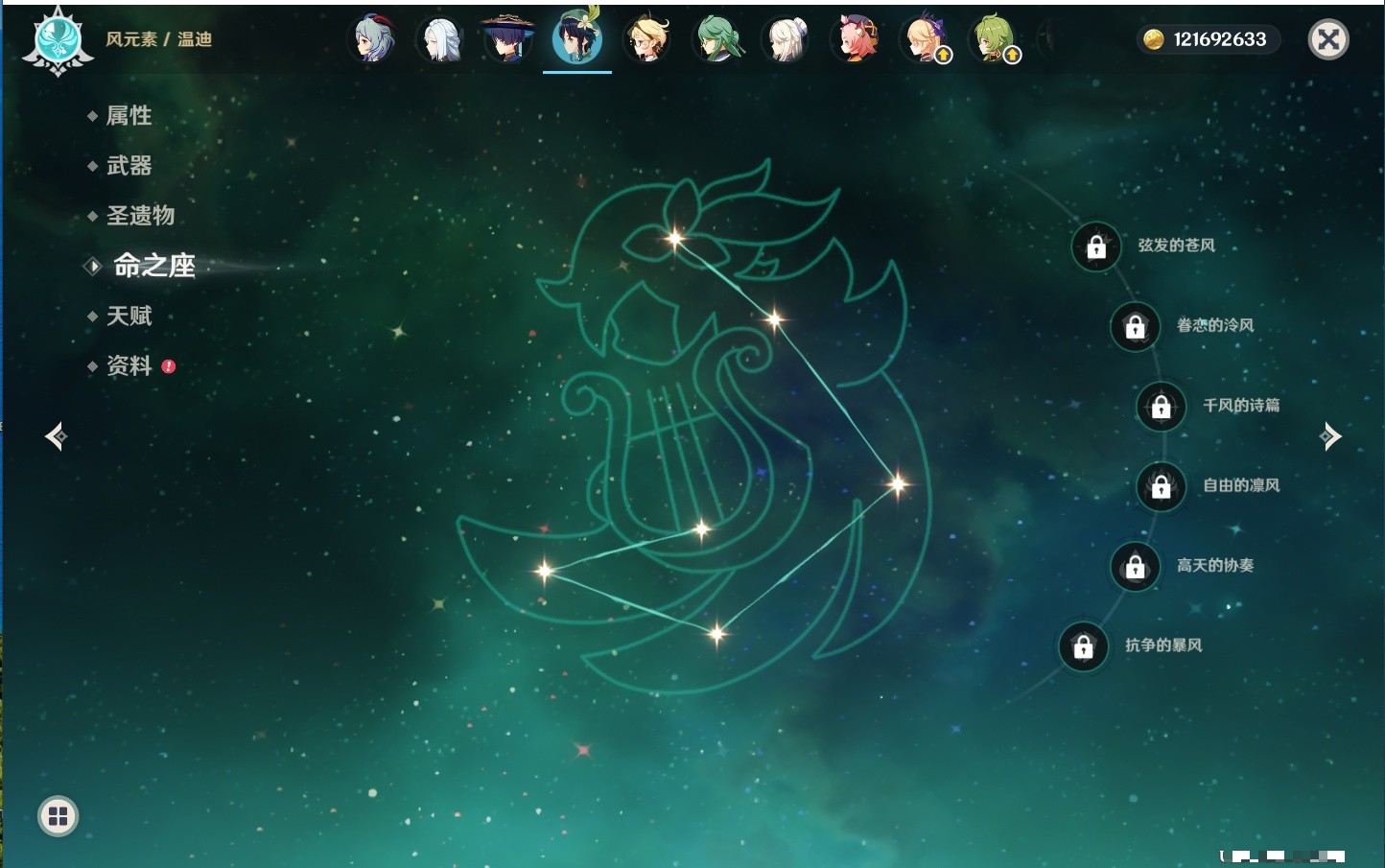The width and height of the screenshot is (1385, 868).
Task: Select the light-green-haired character portrait with arrow
Action: point(995,39)
